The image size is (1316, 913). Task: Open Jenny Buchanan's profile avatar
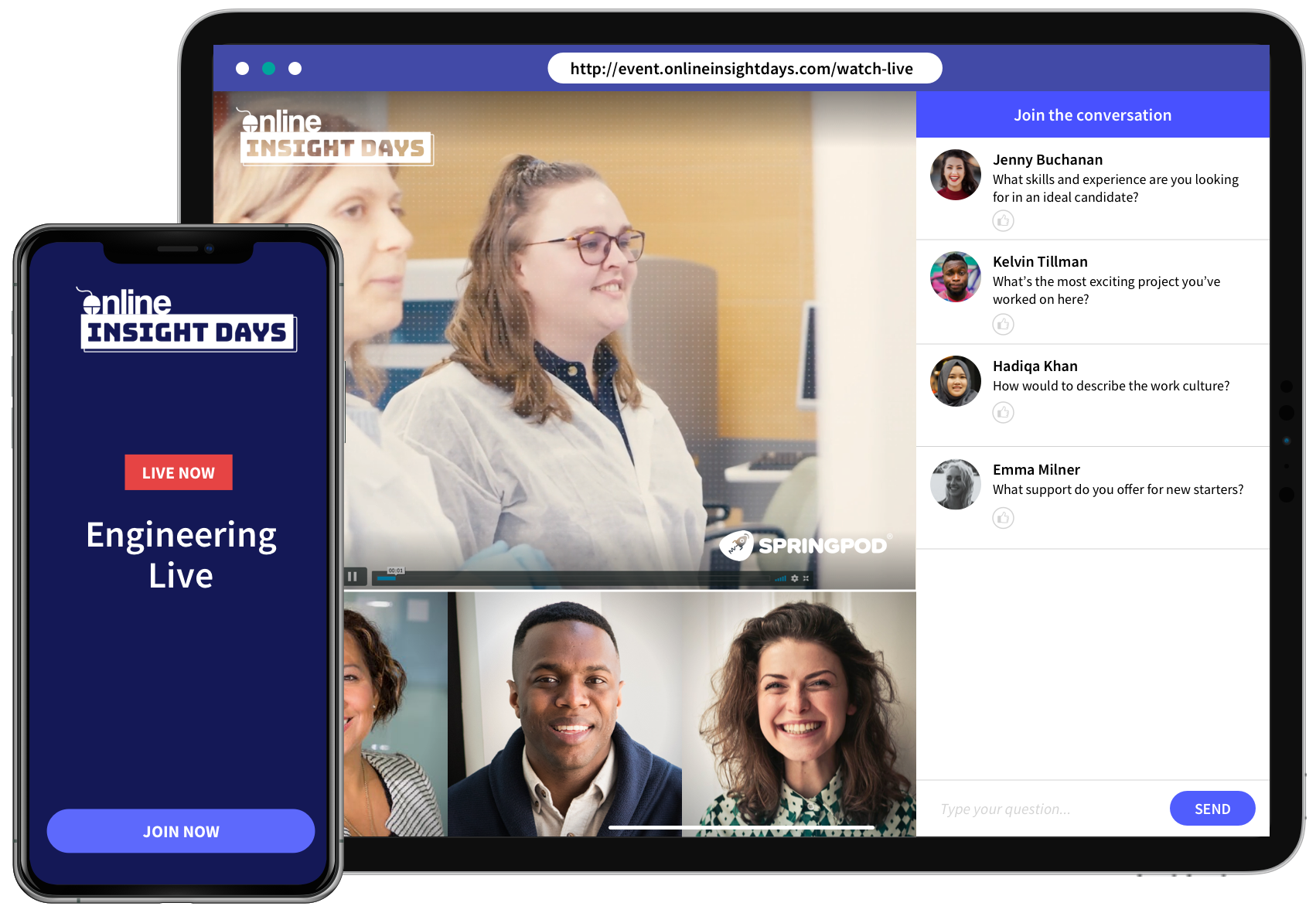coord(955,175)
